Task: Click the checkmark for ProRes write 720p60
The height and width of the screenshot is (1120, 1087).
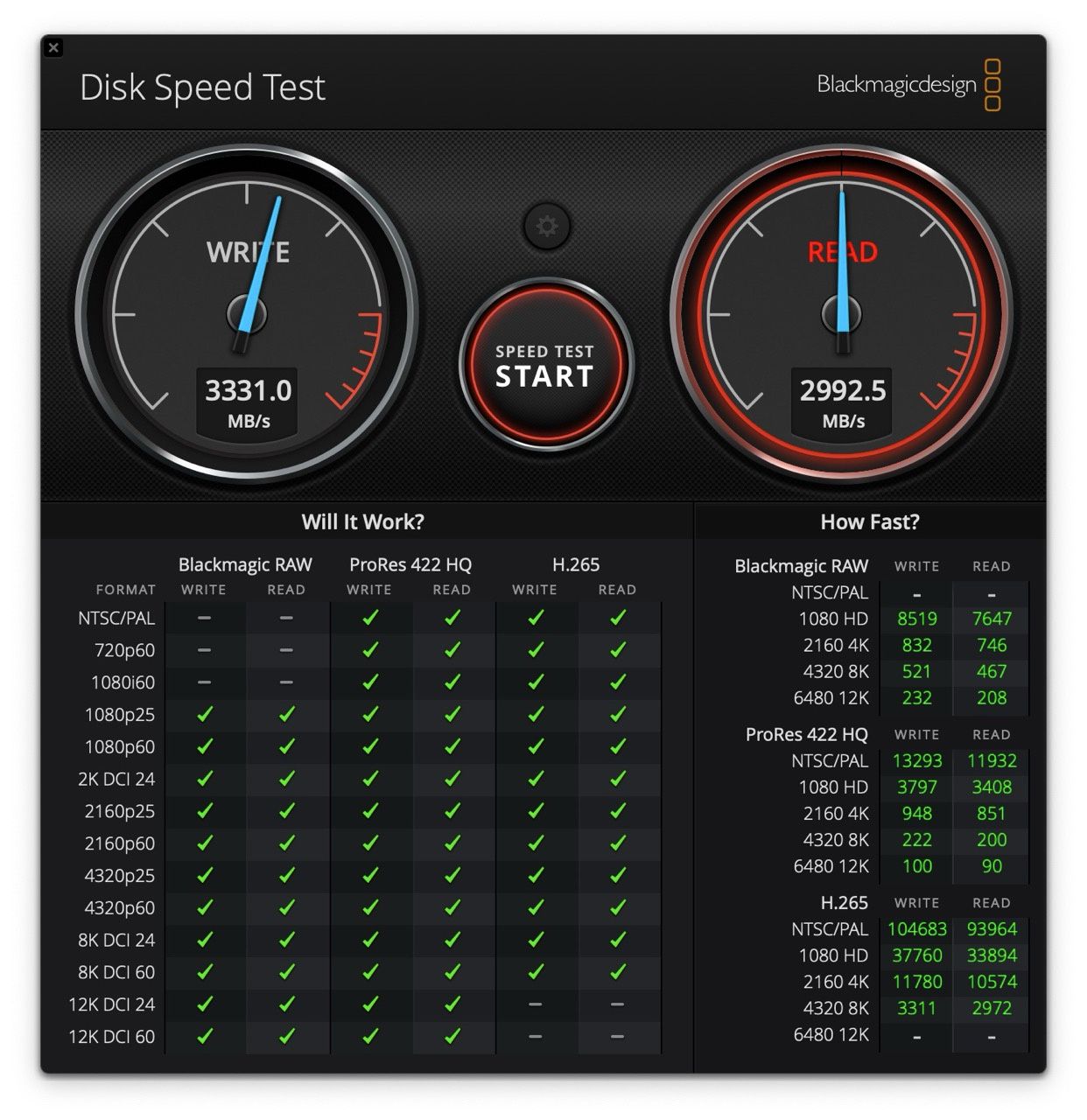Action: pos(370,650)
